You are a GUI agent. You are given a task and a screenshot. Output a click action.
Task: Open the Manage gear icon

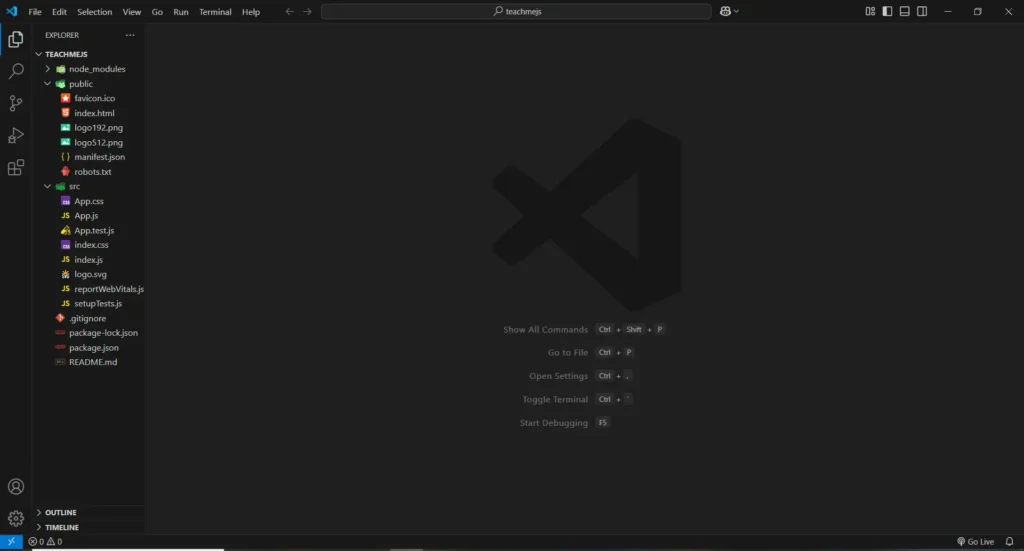16,518
